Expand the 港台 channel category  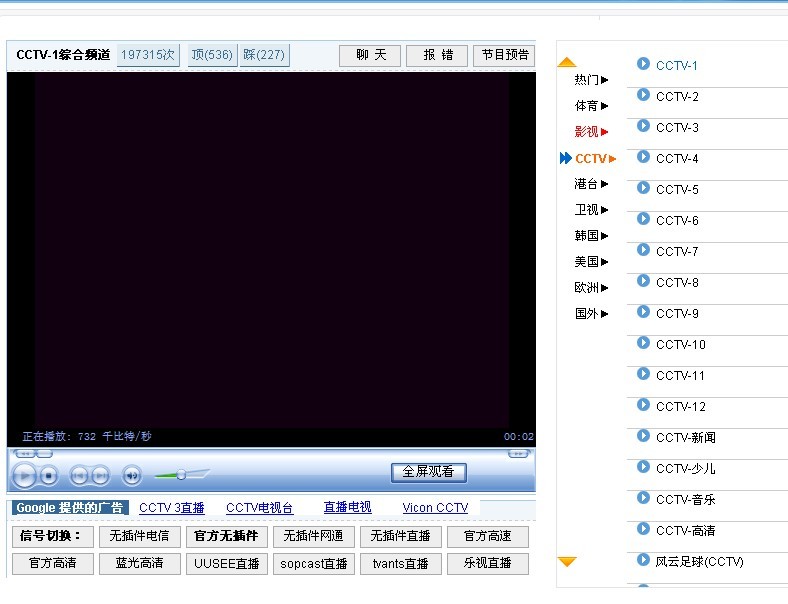coord(591,184)
